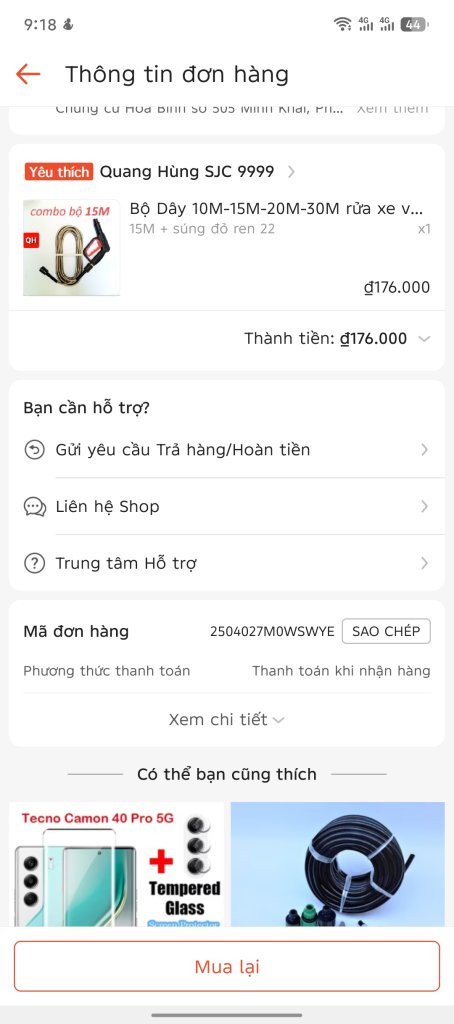Screen dimensions: 454x1024
Task: Expand Xem chi tiết order details
Action: pyautogui.click(x=227, y=720)
